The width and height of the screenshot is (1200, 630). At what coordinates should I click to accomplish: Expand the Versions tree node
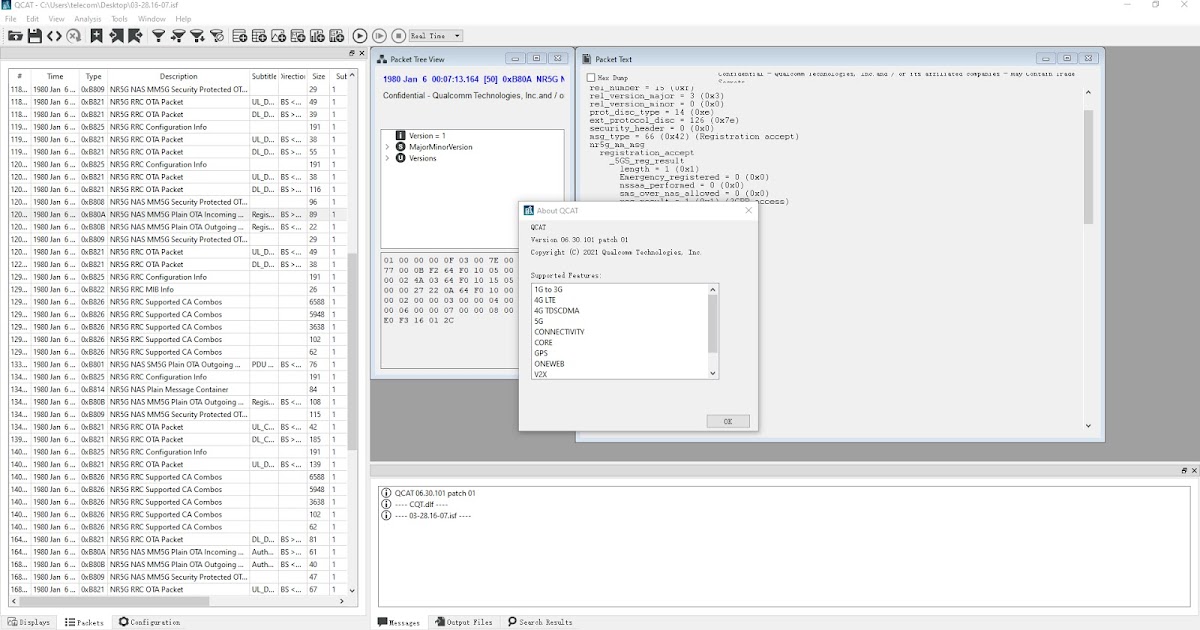pos(387,158)
